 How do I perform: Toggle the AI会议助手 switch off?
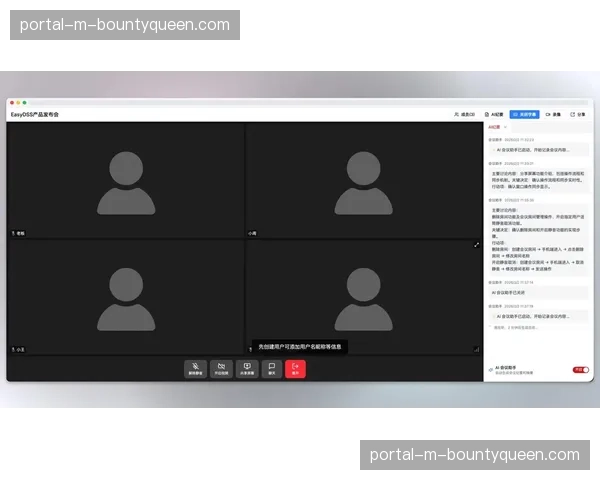coord(579,370)
